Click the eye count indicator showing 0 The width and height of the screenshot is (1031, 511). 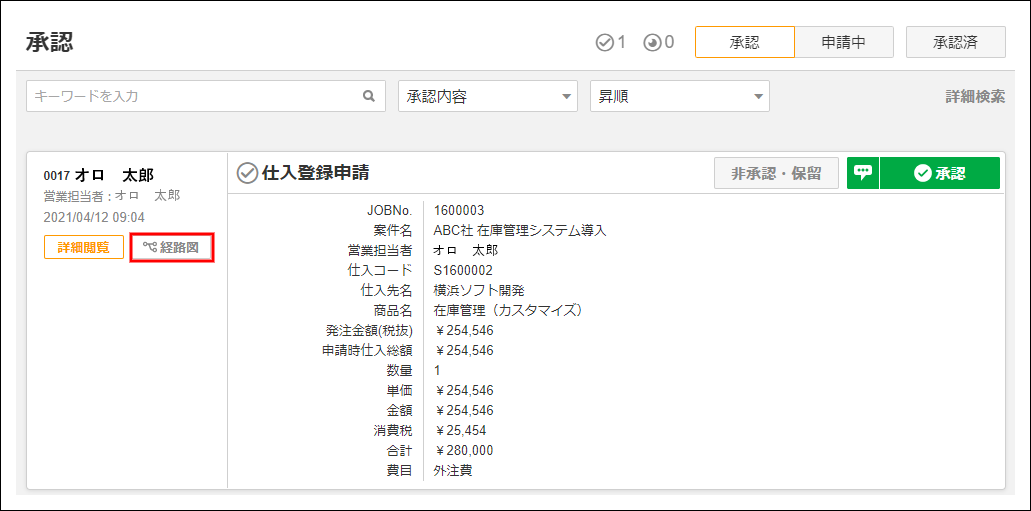pyautogui.click(x=659, y=43)
